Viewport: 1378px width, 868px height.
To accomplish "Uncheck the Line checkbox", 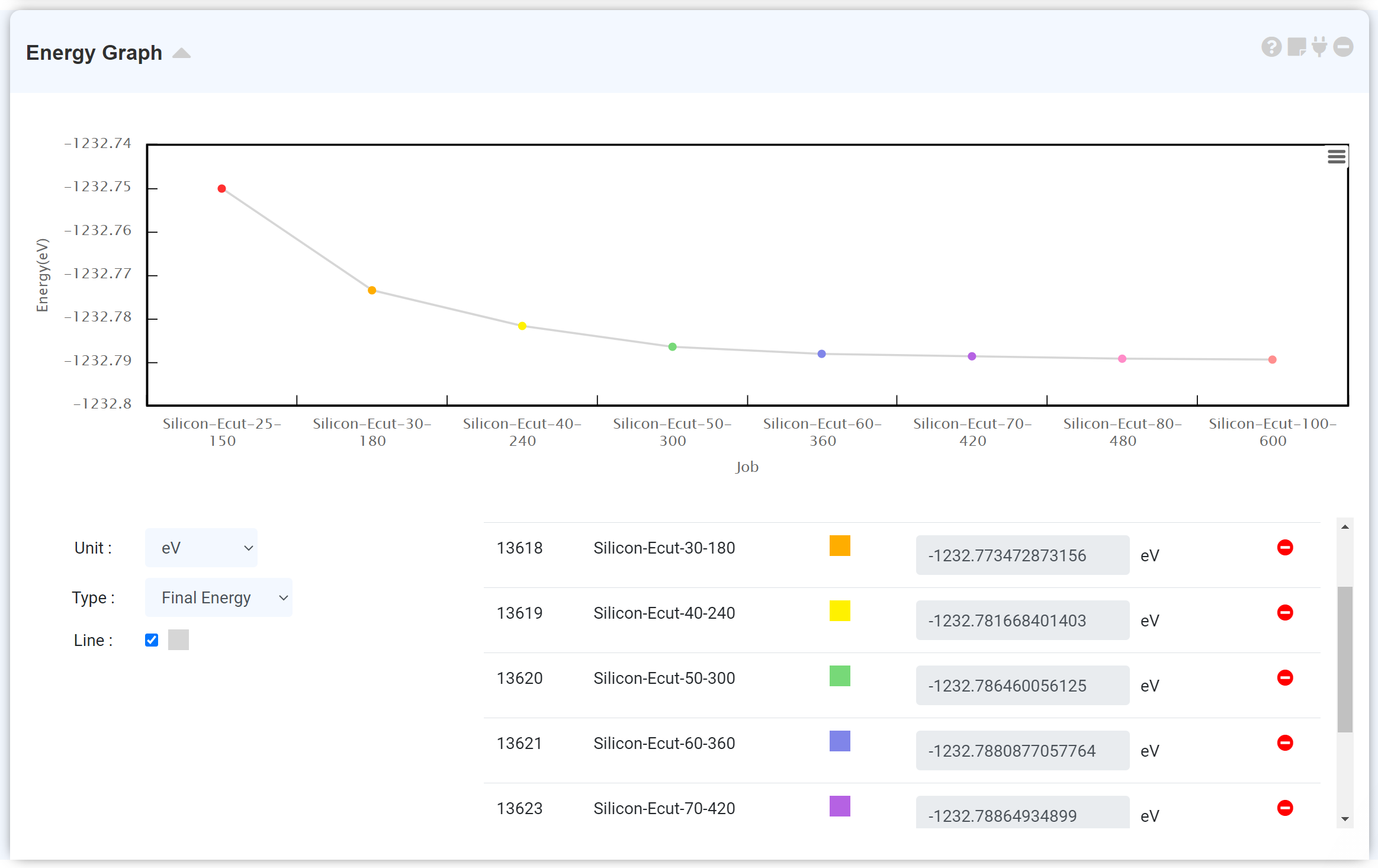I will tap(152, 640).
